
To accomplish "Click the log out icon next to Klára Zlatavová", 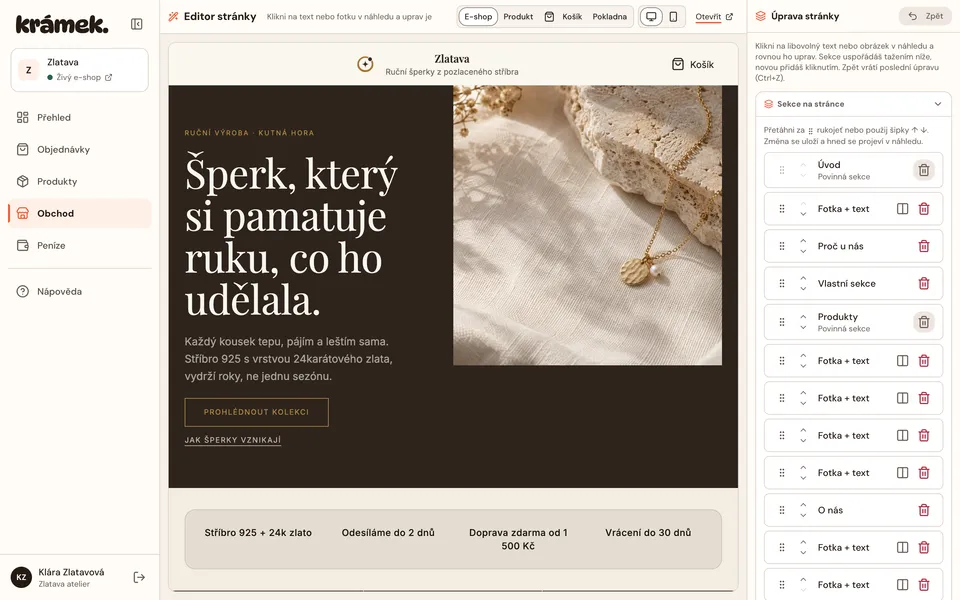I will click(x=139, y=577).
